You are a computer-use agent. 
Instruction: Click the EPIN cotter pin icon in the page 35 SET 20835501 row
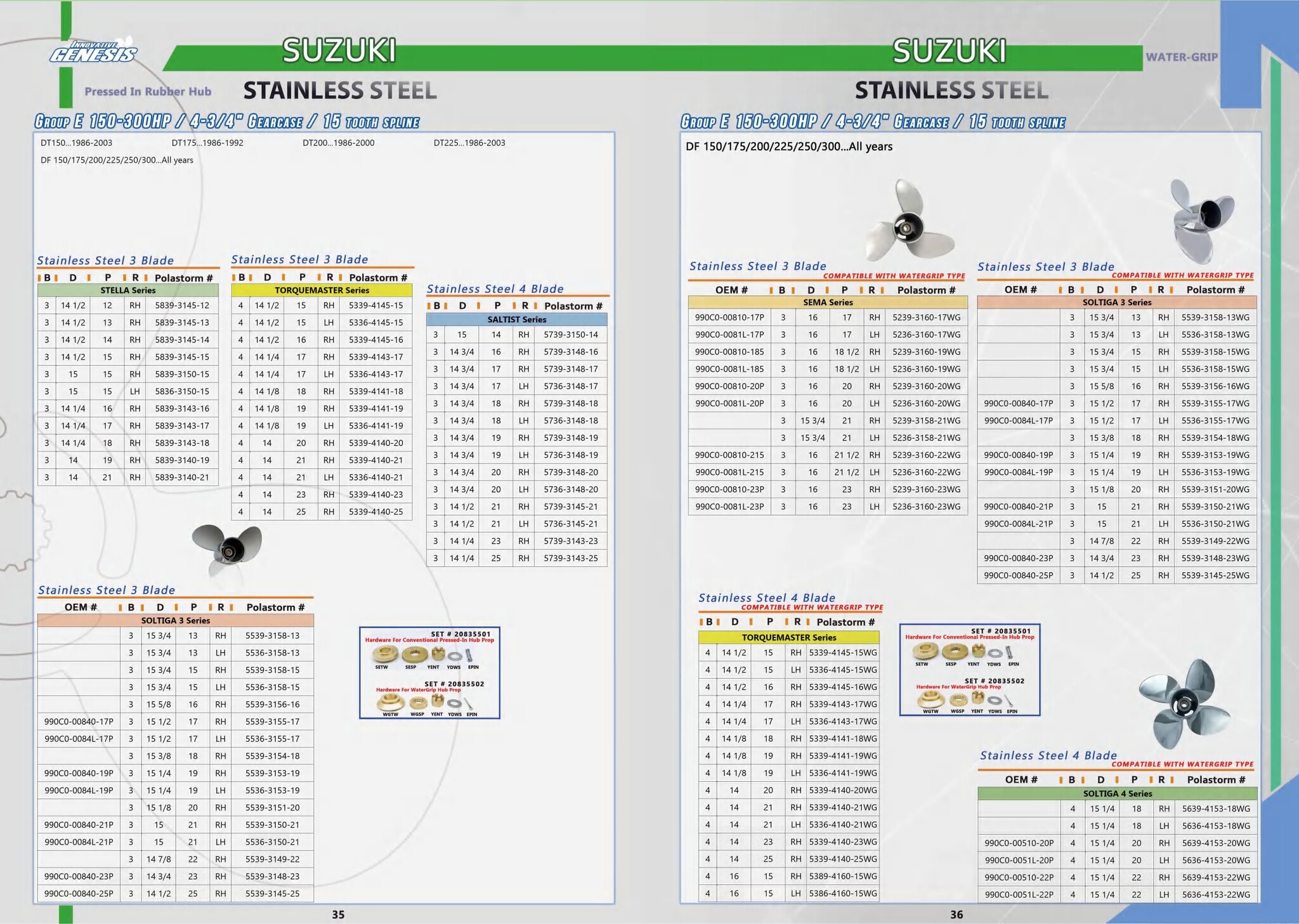point(469,654)
